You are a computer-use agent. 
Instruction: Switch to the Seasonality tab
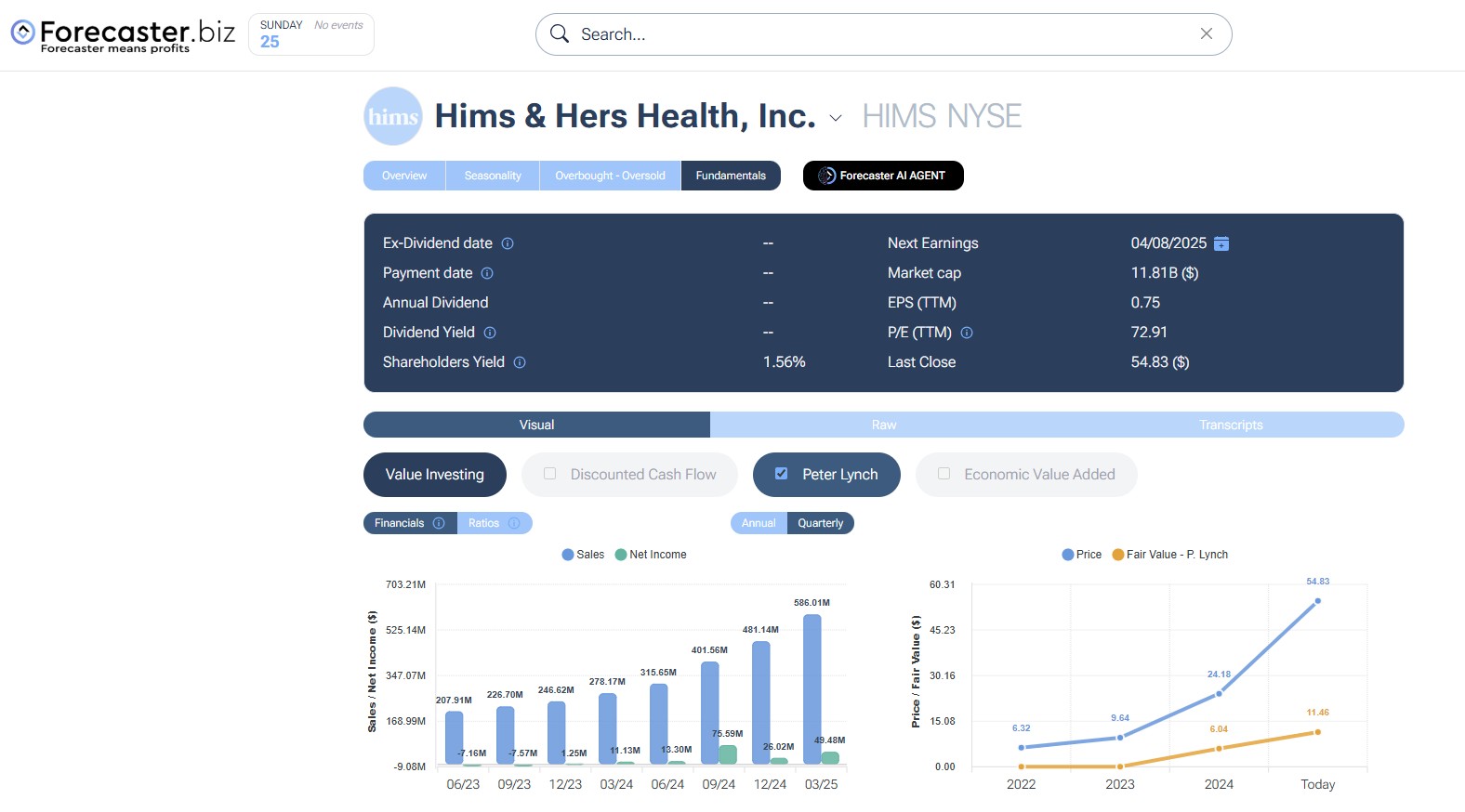[493, 176]
